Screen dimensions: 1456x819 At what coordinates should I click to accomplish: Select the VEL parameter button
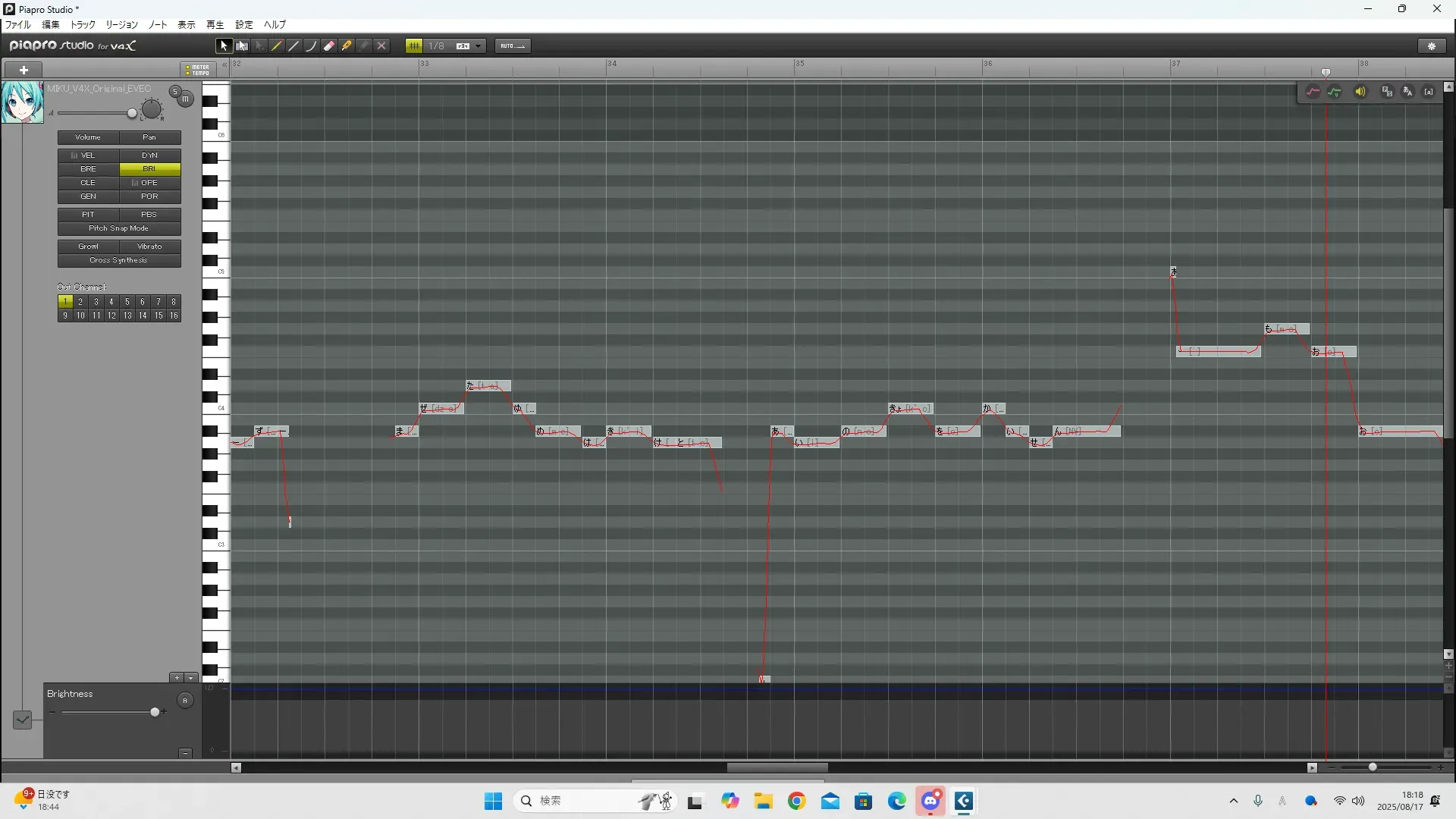point(88,155)
